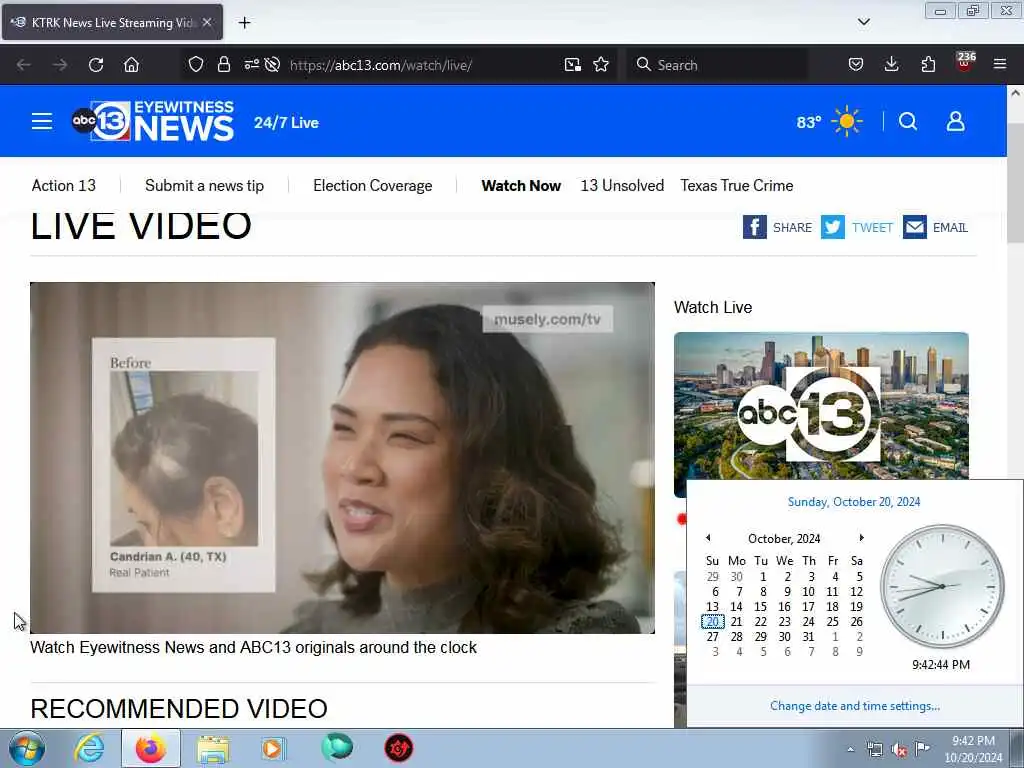Click Firefox taskbar icon

[x=151, y=748]
